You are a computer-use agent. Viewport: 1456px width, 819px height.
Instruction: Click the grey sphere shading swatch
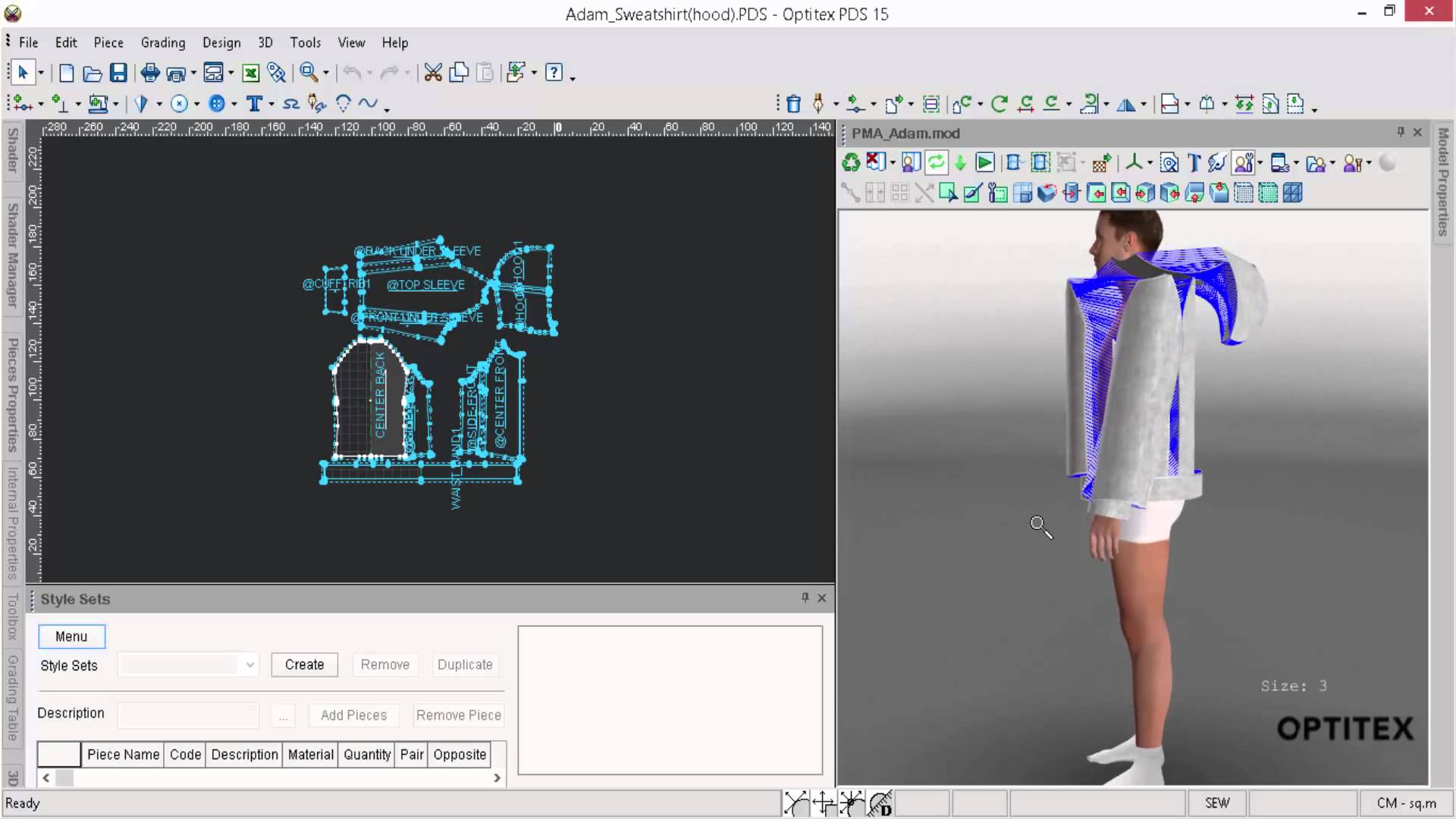coord(1387,162)
